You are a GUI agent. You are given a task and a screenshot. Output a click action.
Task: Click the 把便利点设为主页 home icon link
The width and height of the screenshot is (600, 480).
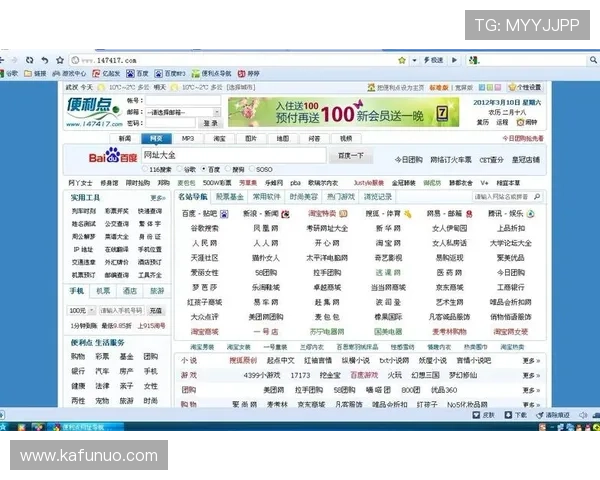396,87
